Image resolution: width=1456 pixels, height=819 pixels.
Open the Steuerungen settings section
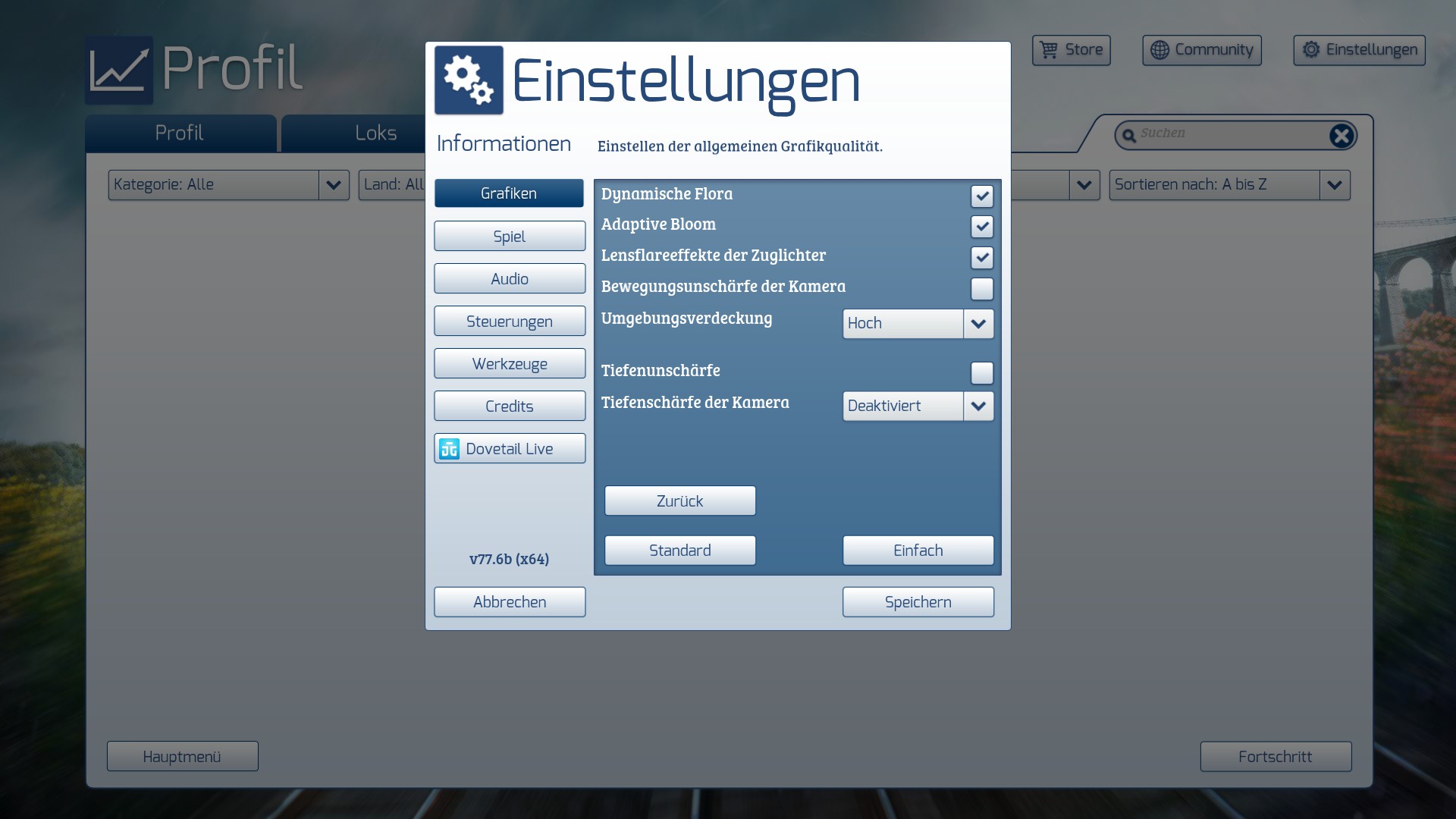tap(510, 322)
